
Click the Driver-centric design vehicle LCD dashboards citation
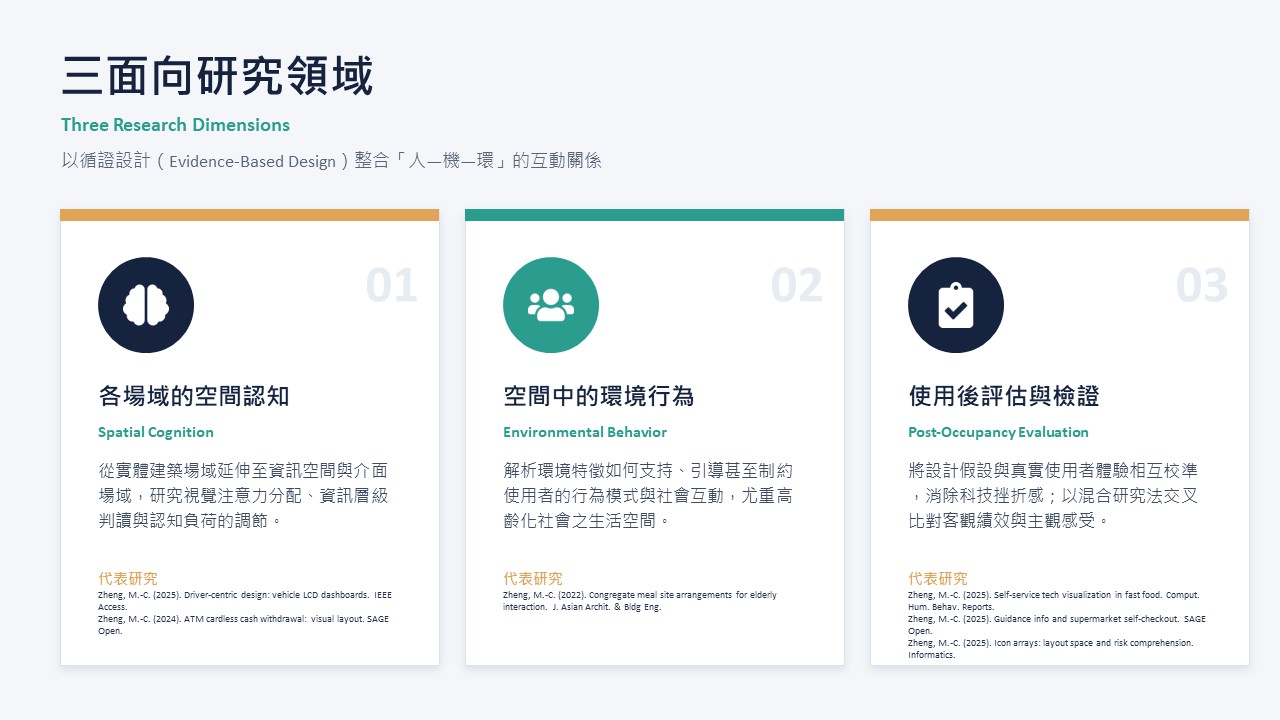click(245, 601)
